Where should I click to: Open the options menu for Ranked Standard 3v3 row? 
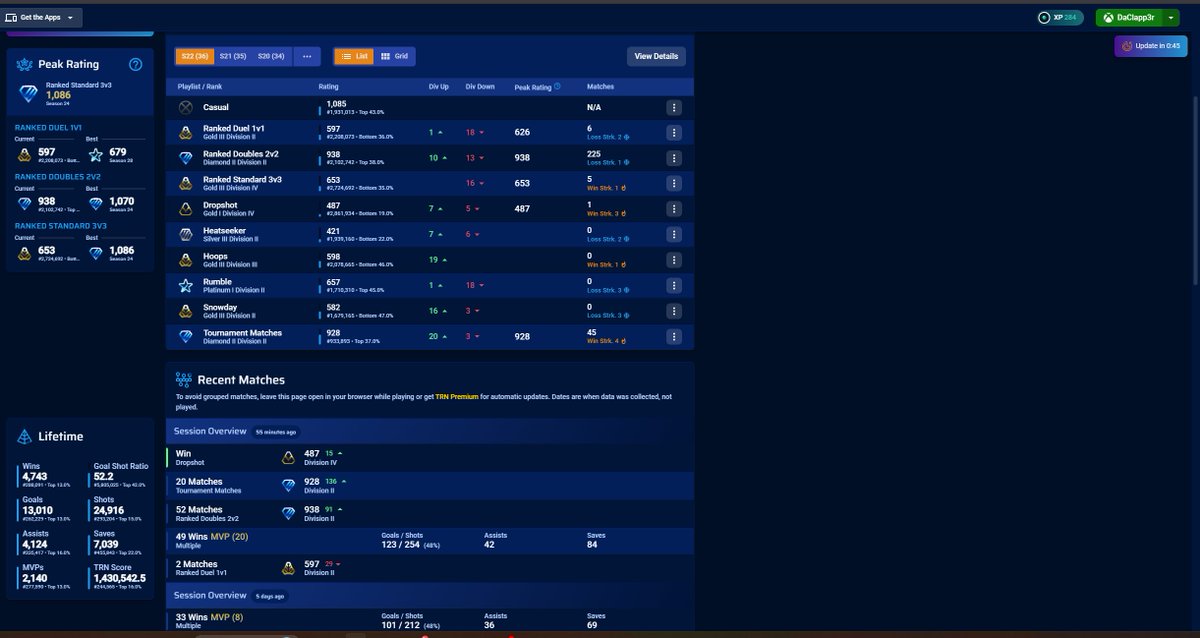[x=674, y=183]
